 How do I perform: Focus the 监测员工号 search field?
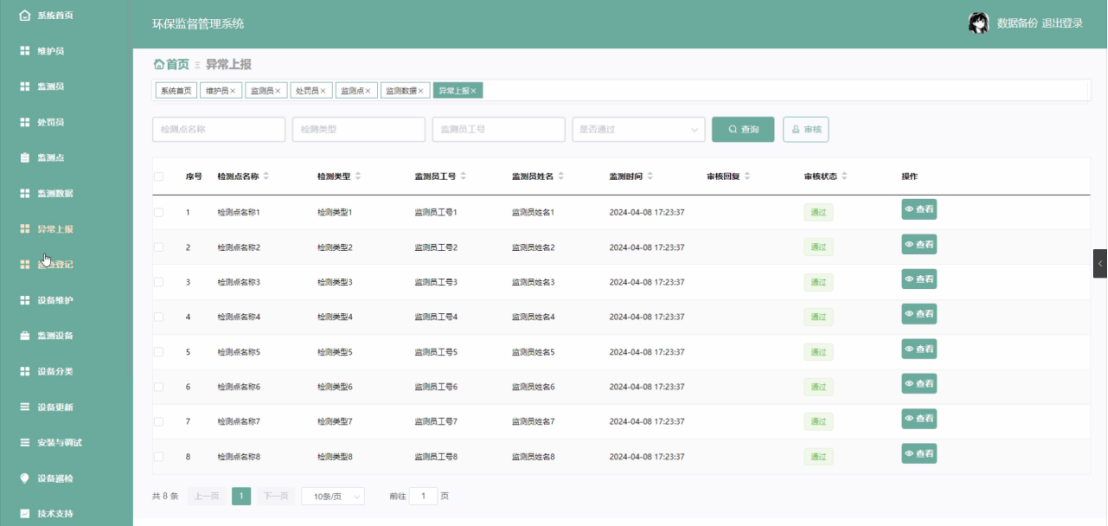[499, 129]
